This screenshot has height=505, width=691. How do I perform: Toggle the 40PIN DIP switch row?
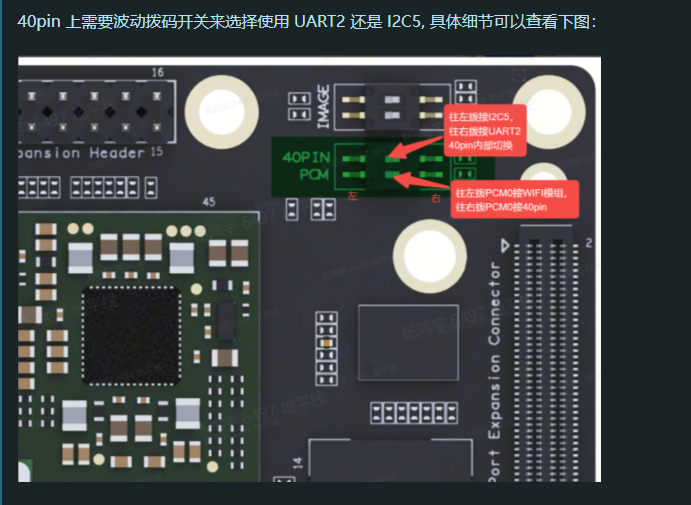392,158
